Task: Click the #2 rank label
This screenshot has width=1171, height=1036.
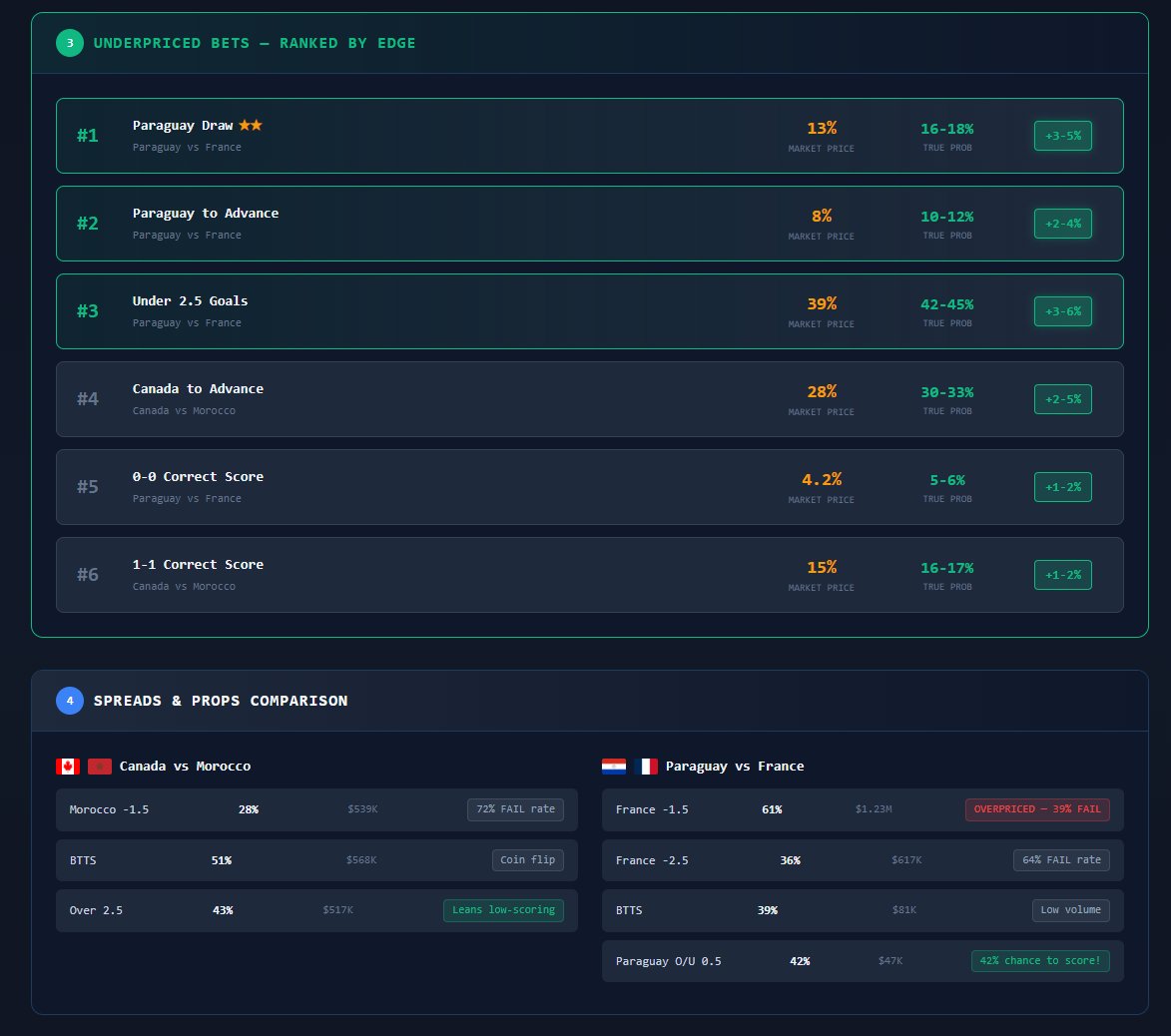Action: coord(88,224)
